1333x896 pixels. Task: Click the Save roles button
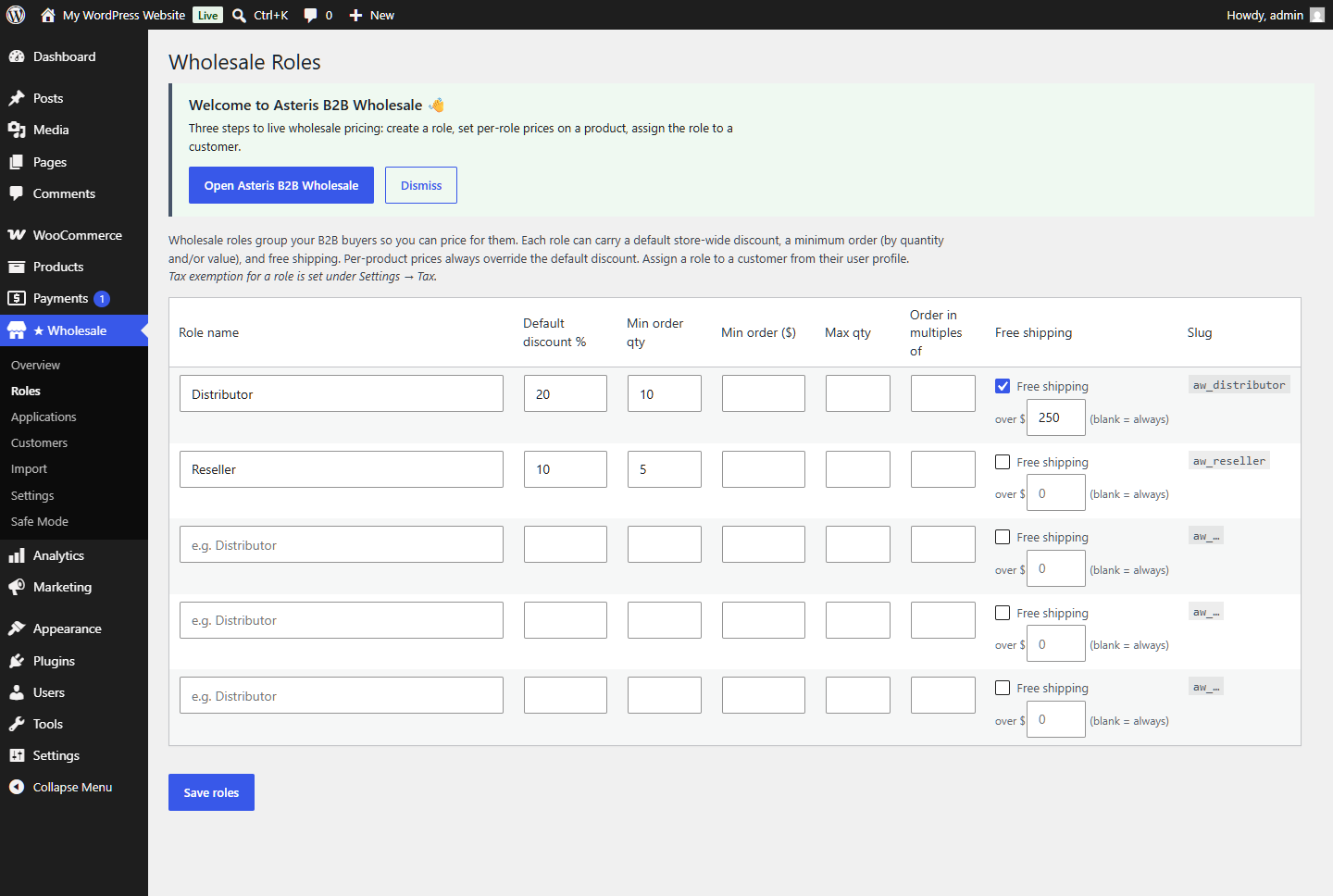pyautogui.click(x=211, y=792)
